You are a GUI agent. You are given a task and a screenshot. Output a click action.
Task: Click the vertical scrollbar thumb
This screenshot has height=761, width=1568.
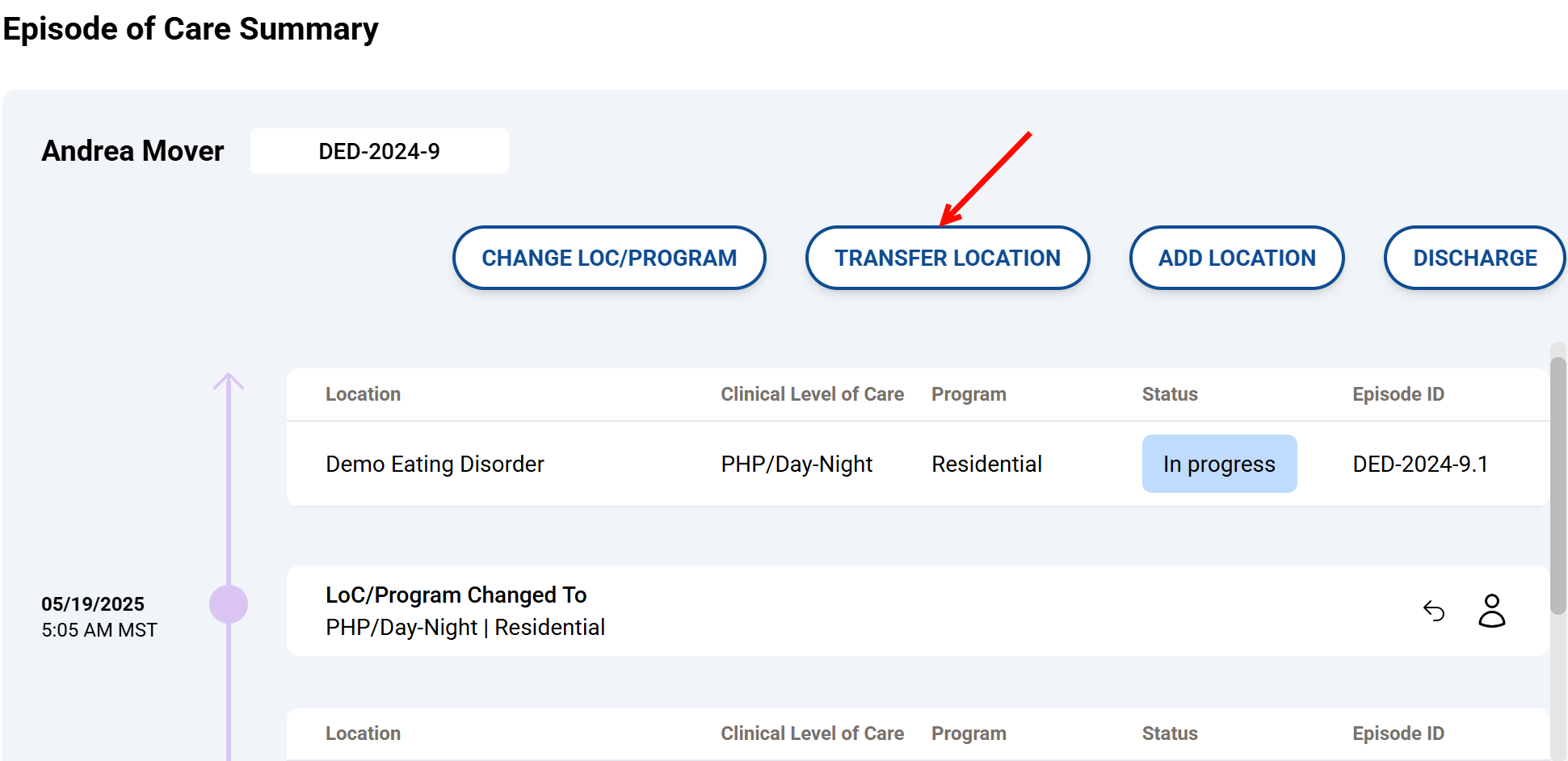[1557, 485]
